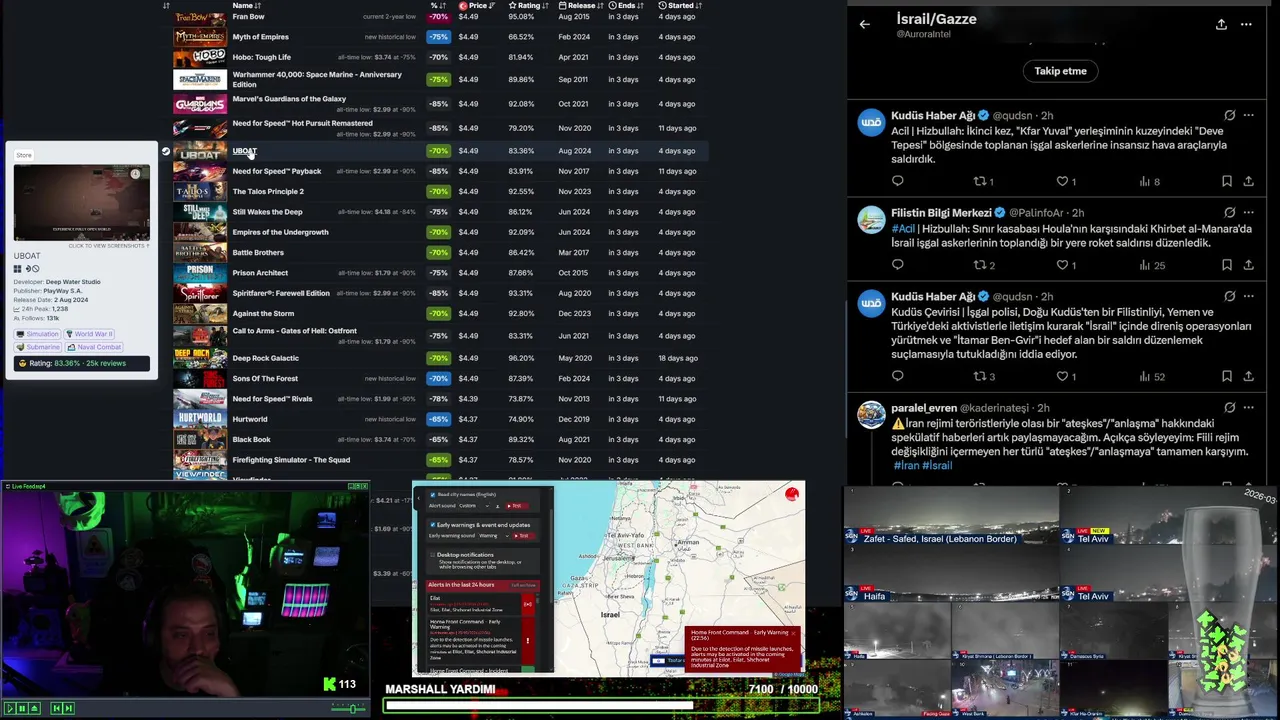The height and width of the screenshot is (720, 1280).
Task: Bookmark the Kudüs Haber Ağı Hizbullah tweet
Action: click(x=1226, y=181)
